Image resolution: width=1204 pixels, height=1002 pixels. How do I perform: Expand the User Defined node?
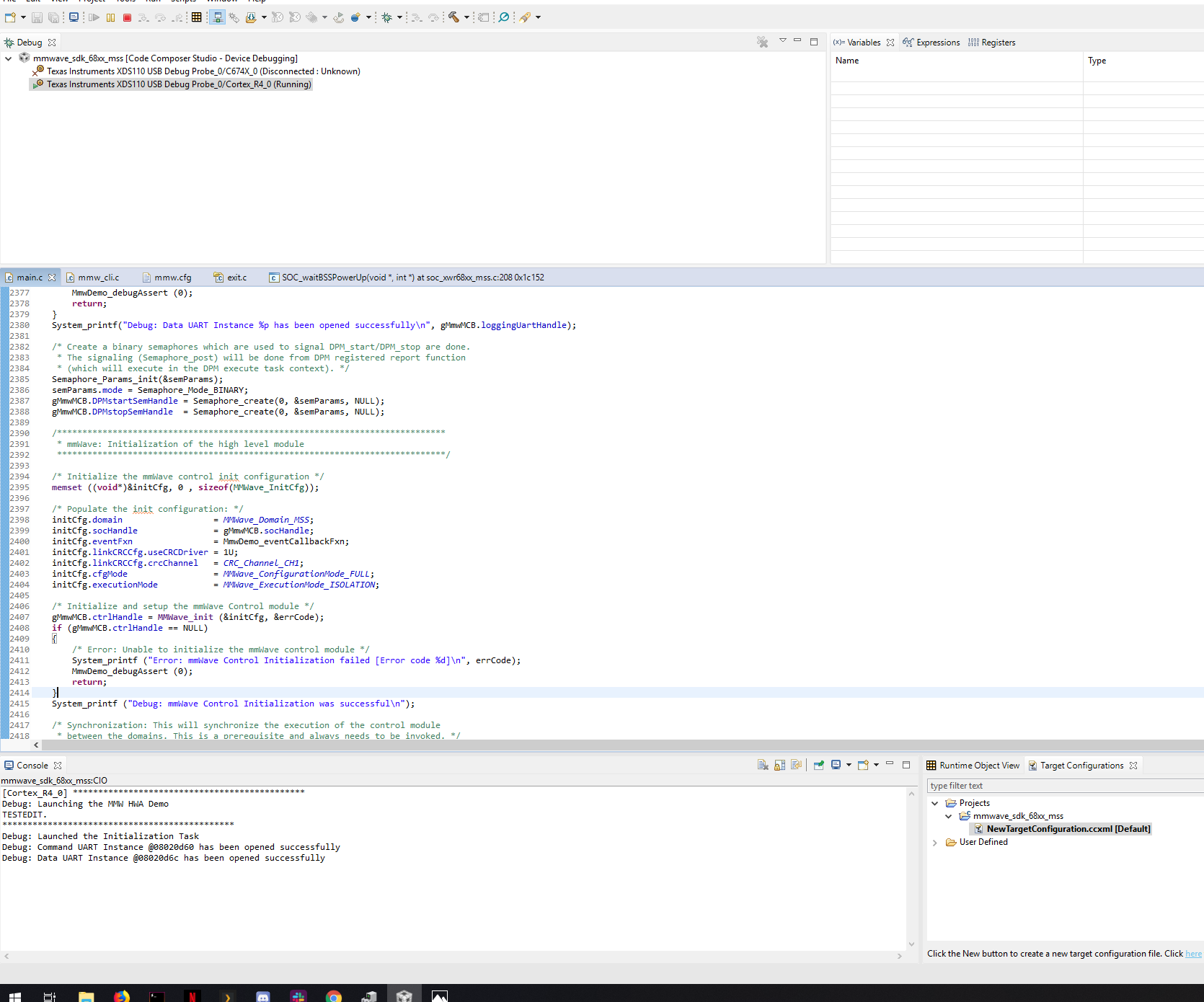(935, 842)
